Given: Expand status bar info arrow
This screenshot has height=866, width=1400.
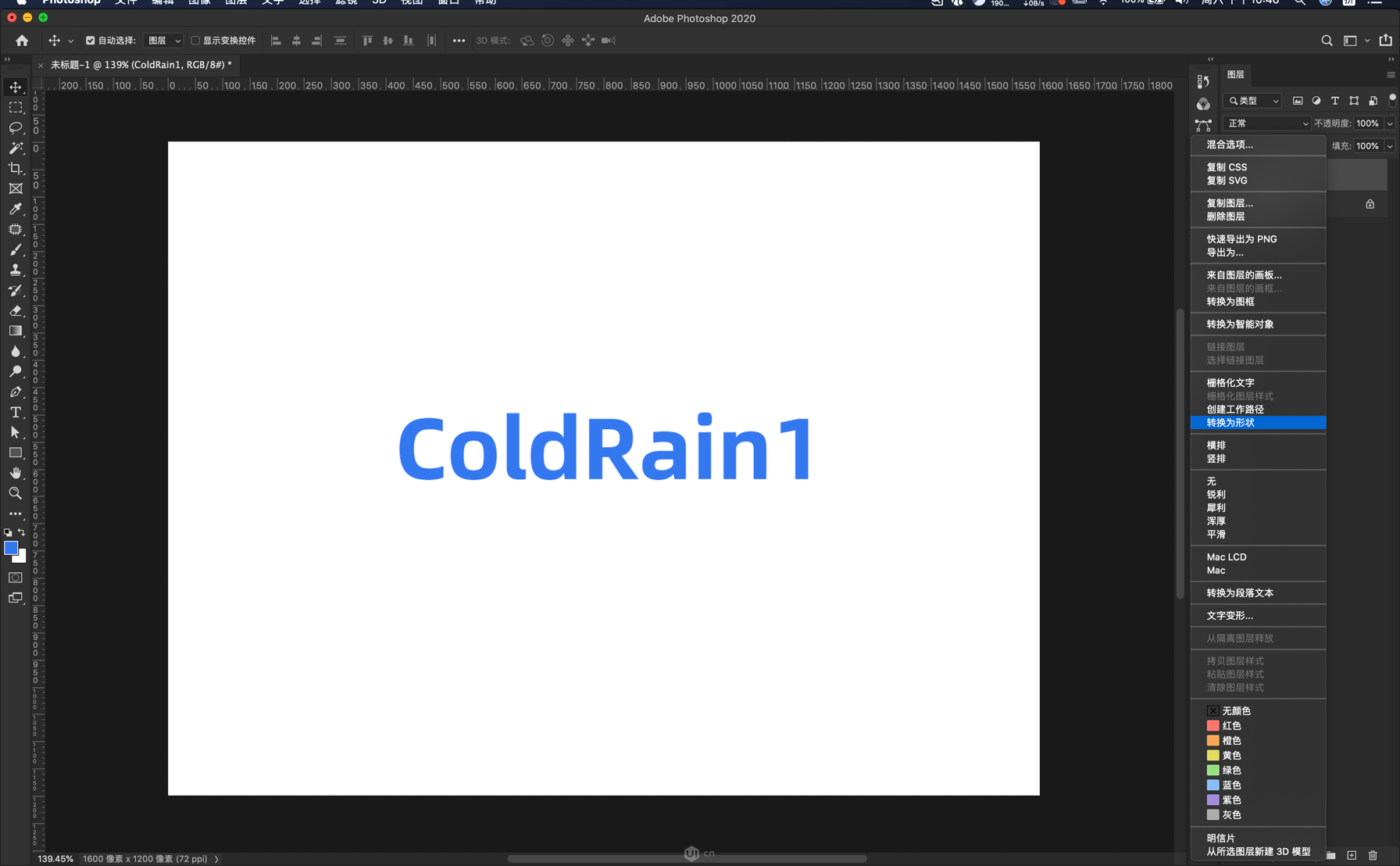Looking at the screenshot, I should 216,859.
